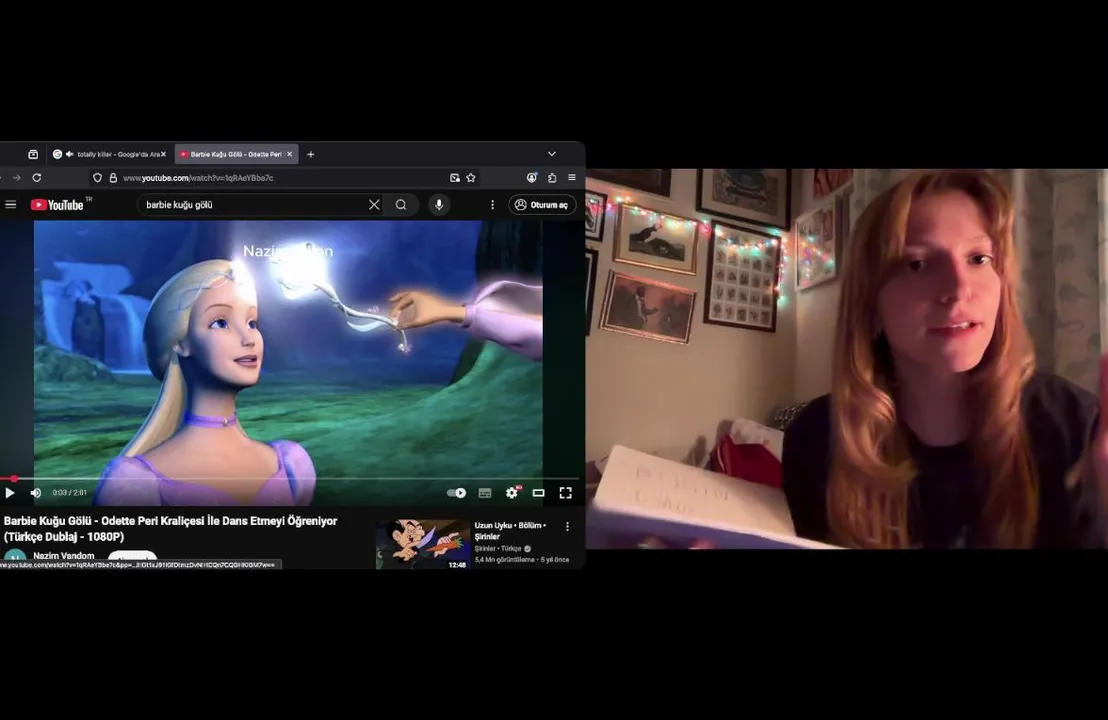Screen dimensions: 1108x720
Task: Click the '0:03 / 2:01' time display
Action: [x=69, y=492]
